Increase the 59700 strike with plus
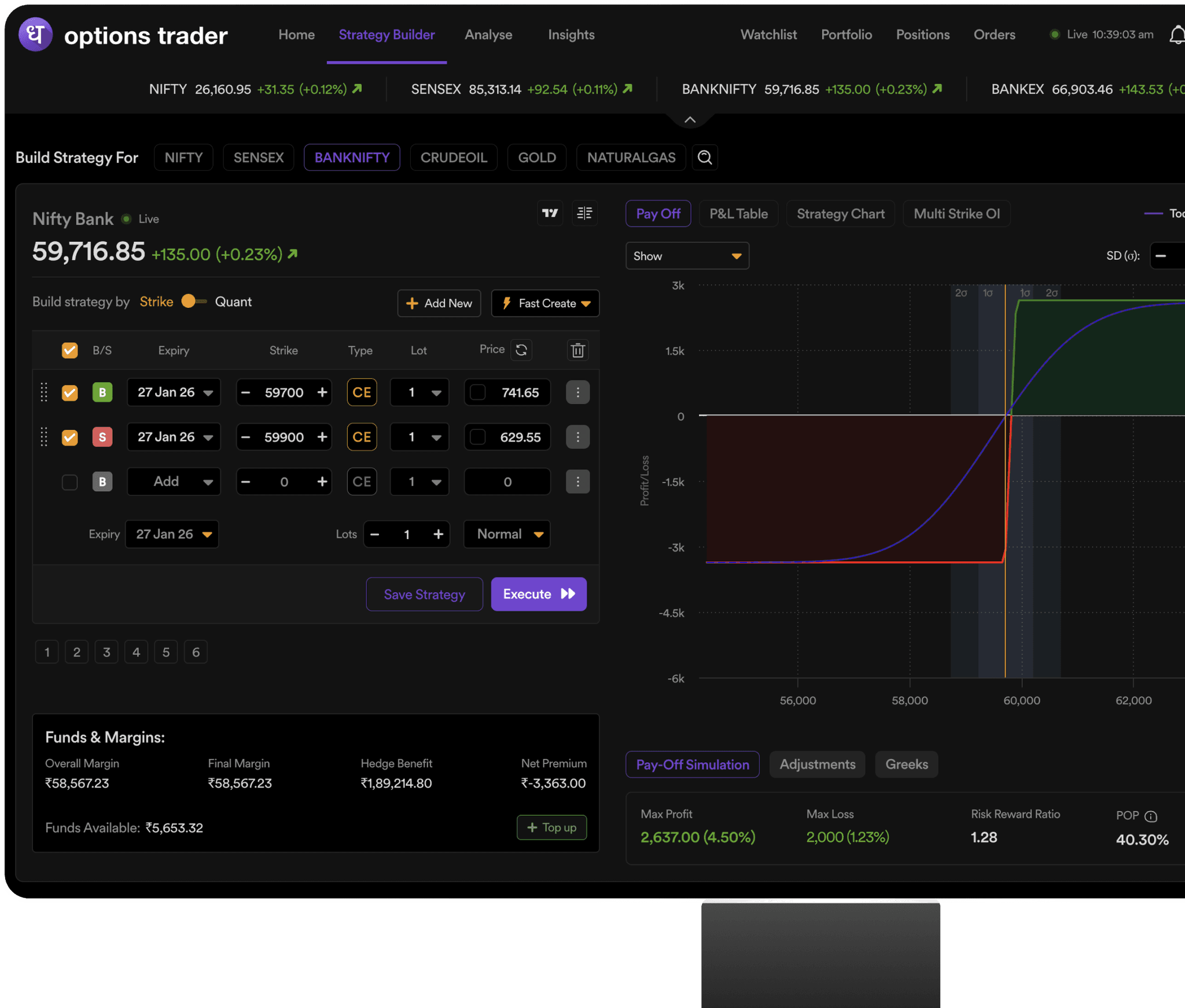 tap(322, 392)
